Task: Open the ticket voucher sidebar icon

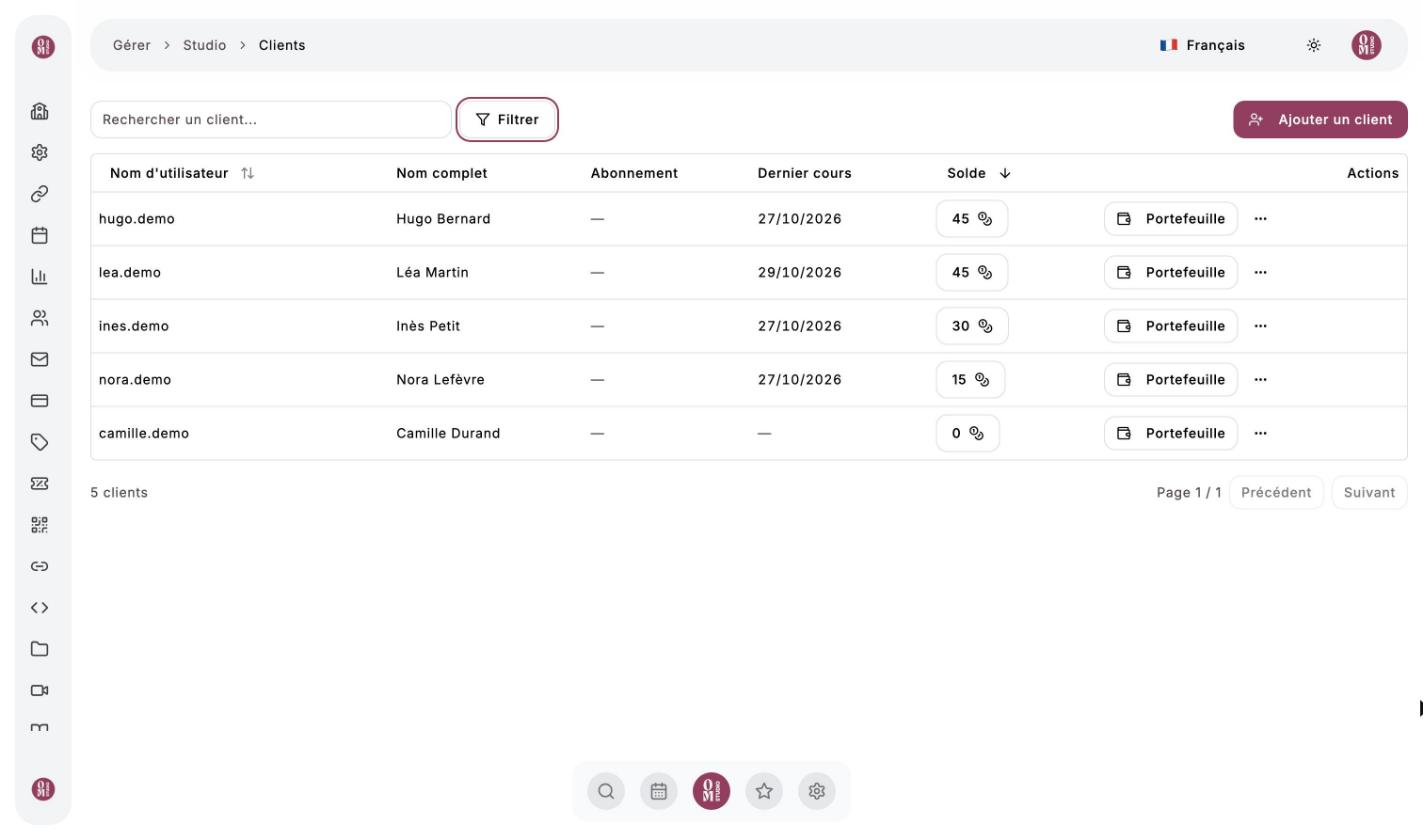Action: tap(40, 483)
